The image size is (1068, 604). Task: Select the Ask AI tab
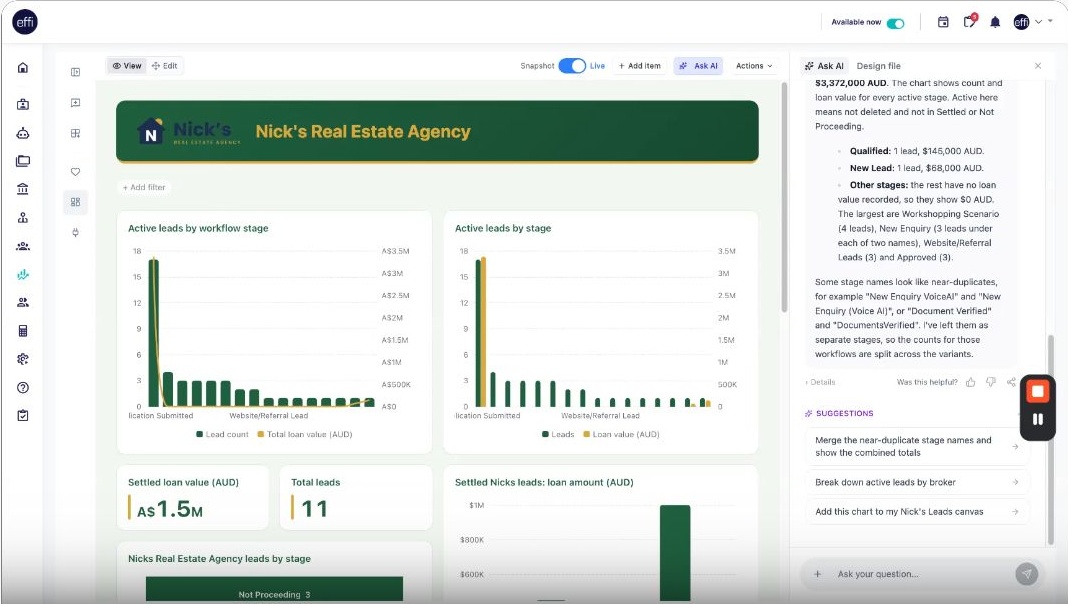(824, 66)
